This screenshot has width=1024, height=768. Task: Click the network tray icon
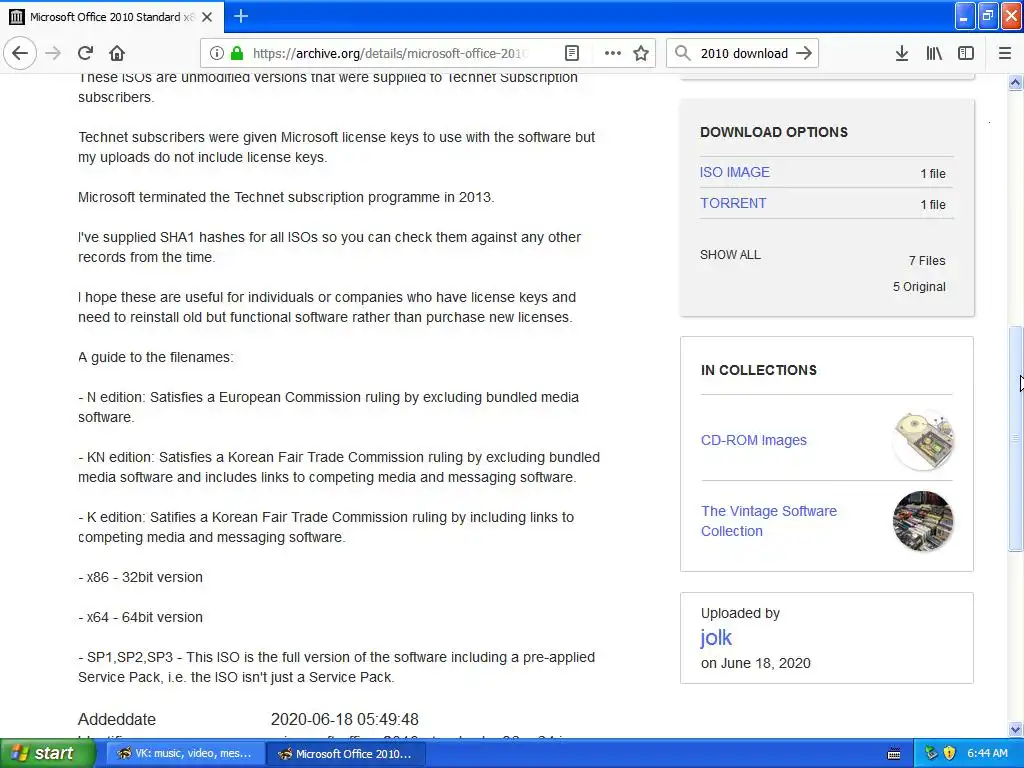coord(931,754)
